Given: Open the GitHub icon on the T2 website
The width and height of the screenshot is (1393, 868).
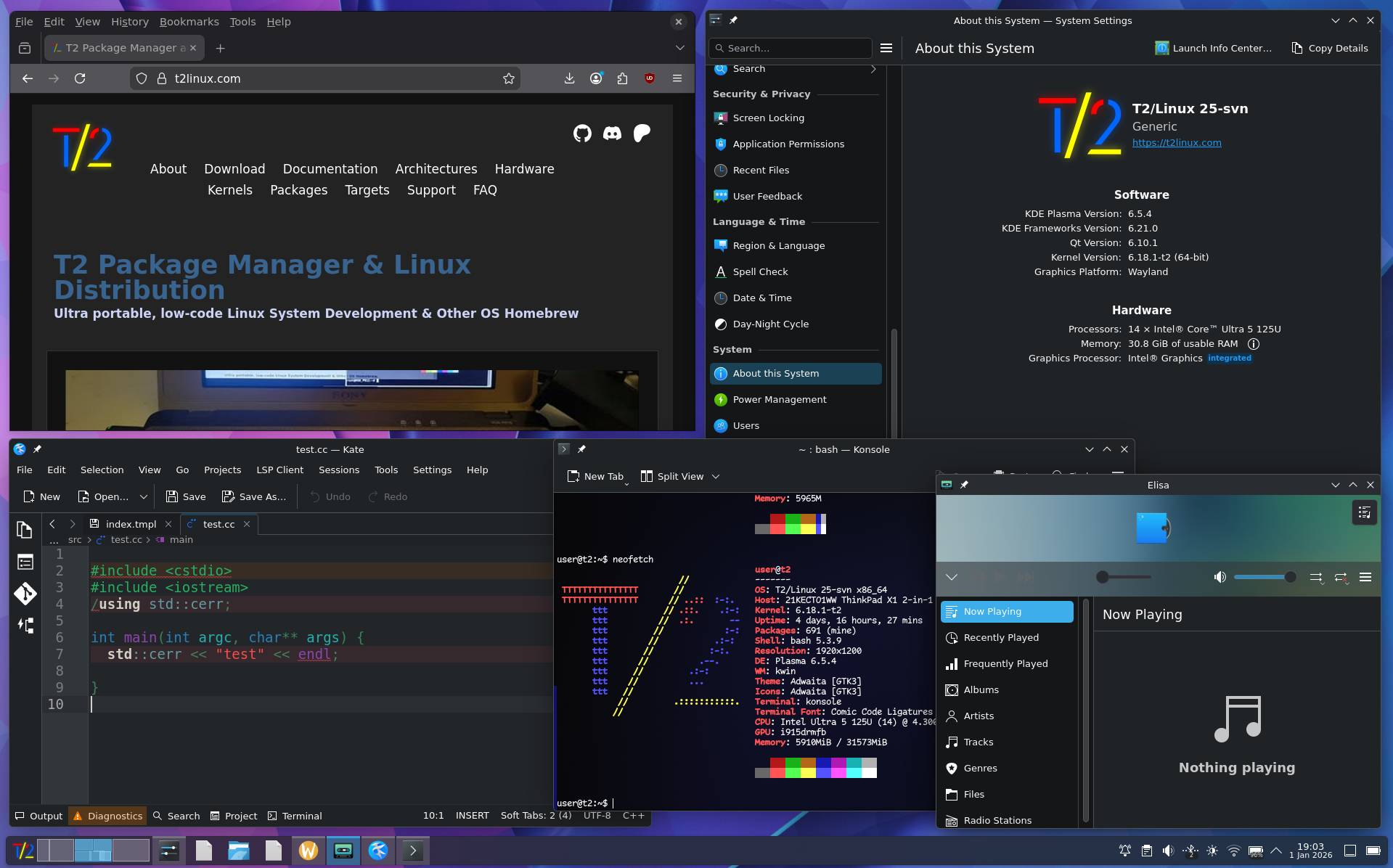Looking at the screenshot, I should click(x=582, y=134).
